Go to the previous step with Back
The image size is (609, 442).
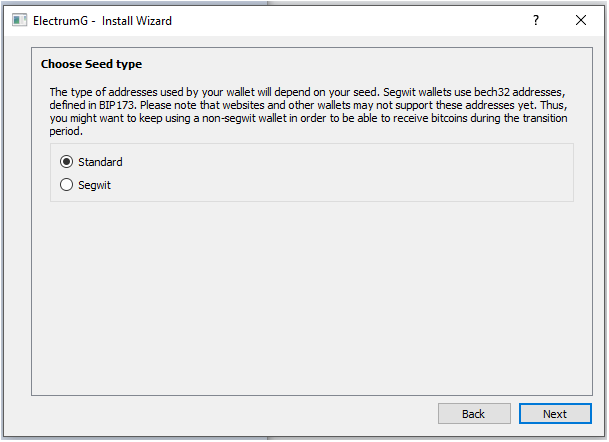click(x=473, y=414)
